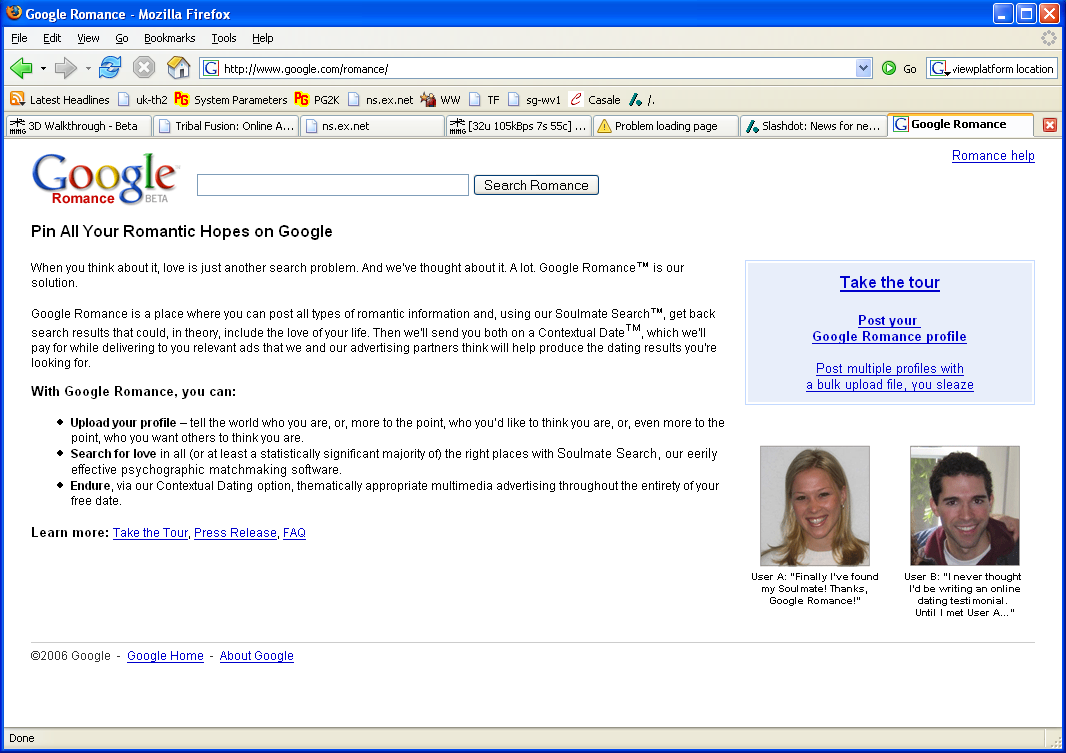Open the sg-wv1 bookmark
1066x753 pixels.
pyautogui.click(x=534, y=100)
